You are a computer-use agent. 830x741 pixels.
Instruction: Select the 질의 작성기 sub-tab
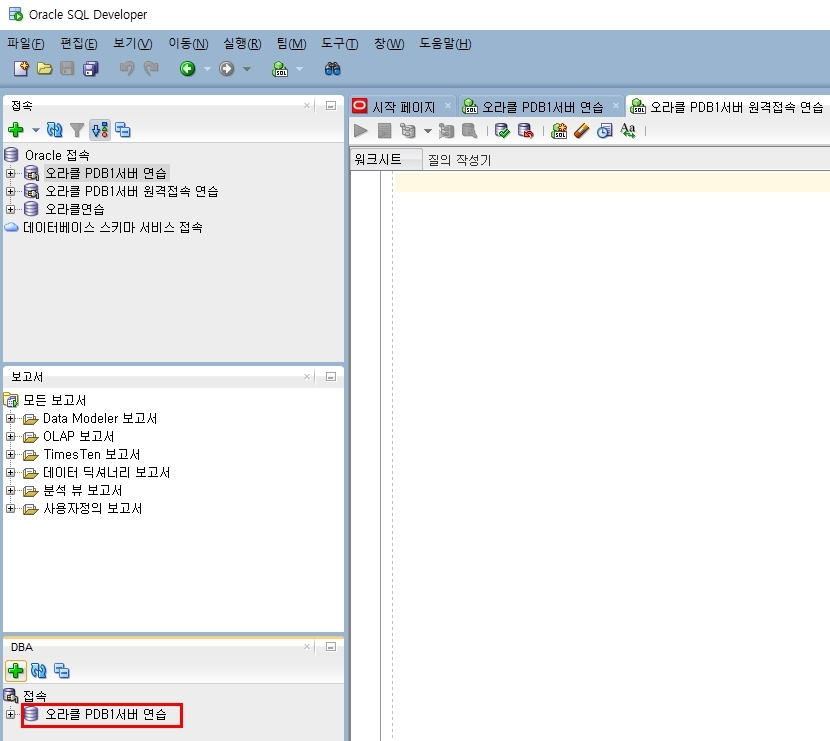[x=459, y=160]
